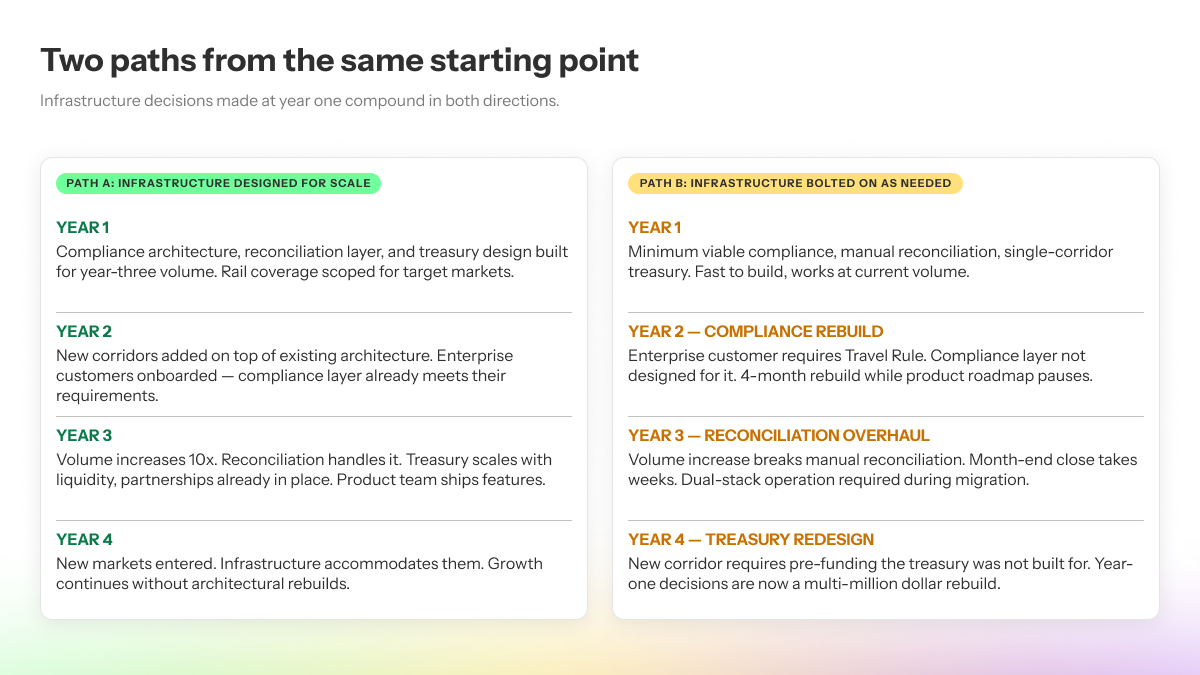1200x675 pixels.
Task: Click the green 'YEAR 4' heading in Path A
Action: coord(84,540)
